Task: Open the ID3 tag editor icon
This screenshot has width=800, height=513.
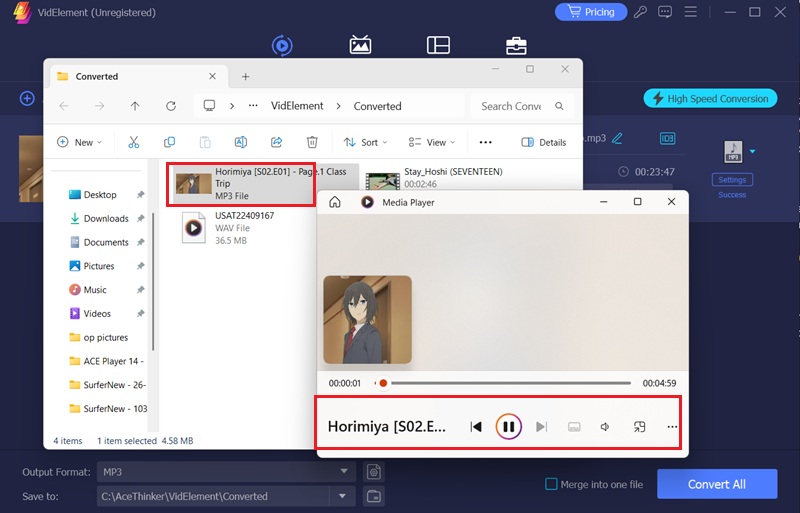Action: tap(667, 138)
